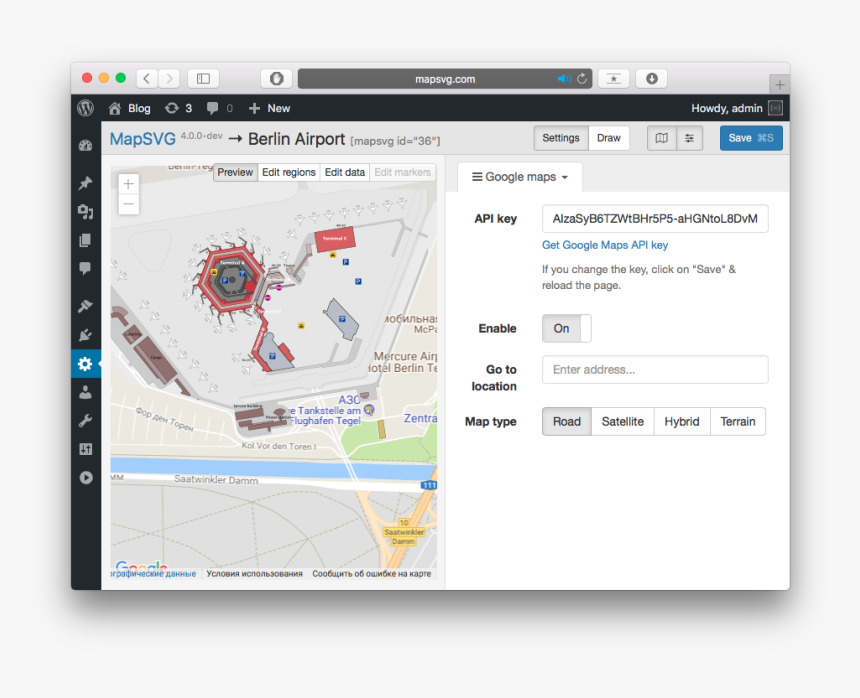Click the Tankstelle am Flughafen Tegel label
Screen dimensions: 860x698
tap(325, 415)
